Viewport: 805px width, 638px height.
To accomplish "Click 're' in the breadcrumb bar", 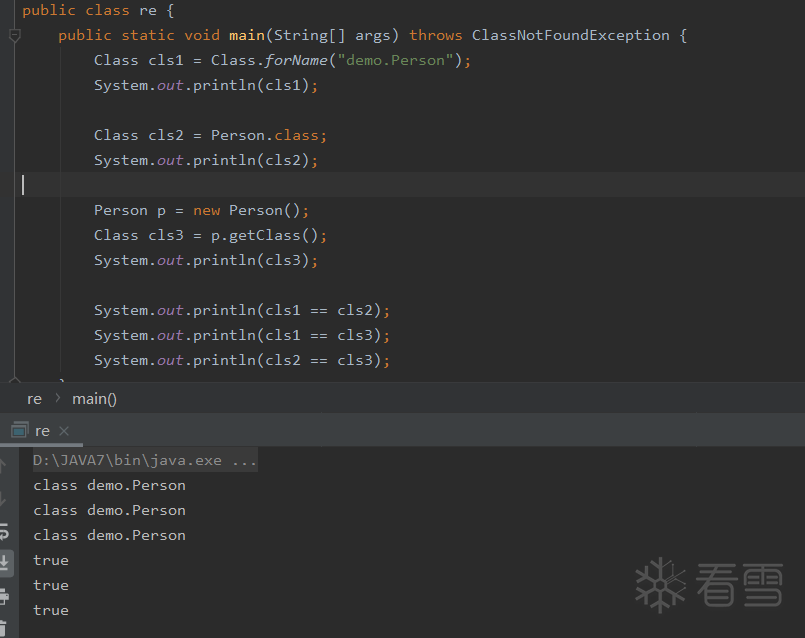I will pyautogui.click(x=34, y=399).
